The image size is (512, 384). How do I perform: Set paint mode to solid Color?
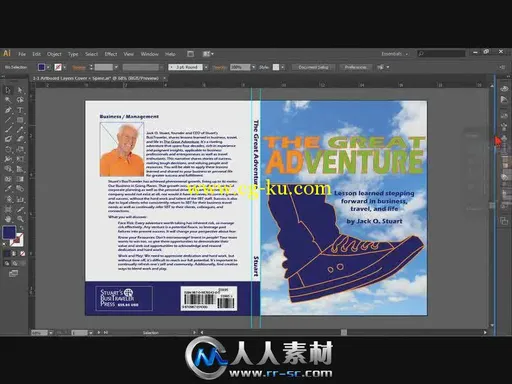[7, 254]
